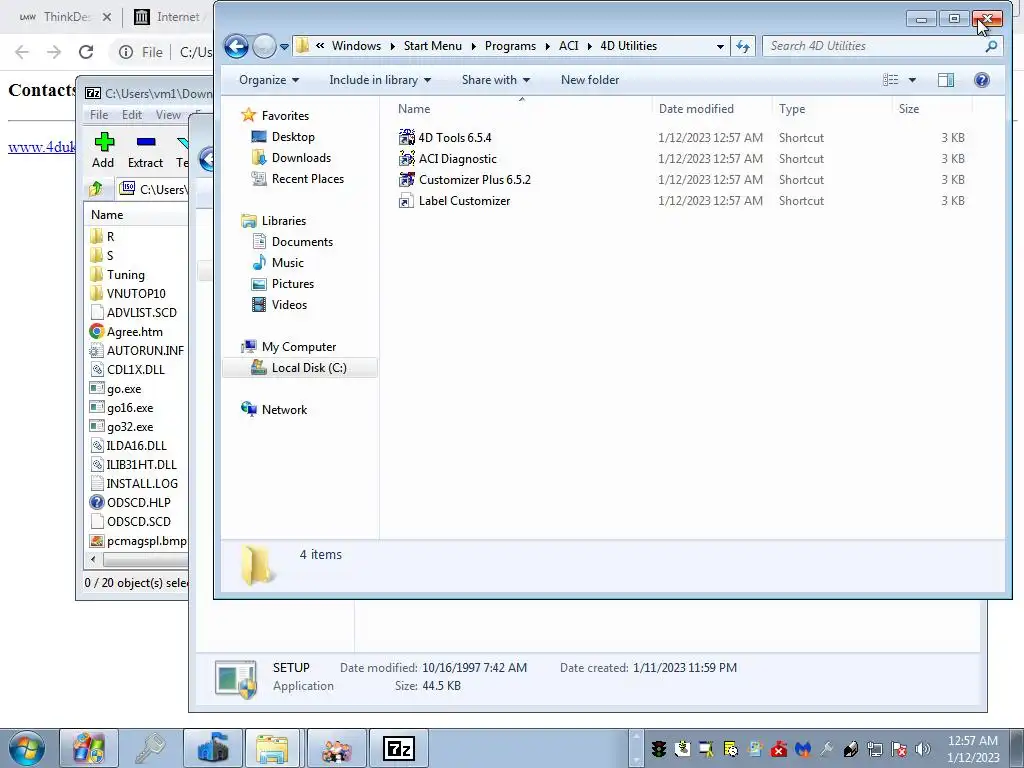This screenshot has width=1024, height=768.
Task: Open View menu in 7-Zip window
Action: 168,115
